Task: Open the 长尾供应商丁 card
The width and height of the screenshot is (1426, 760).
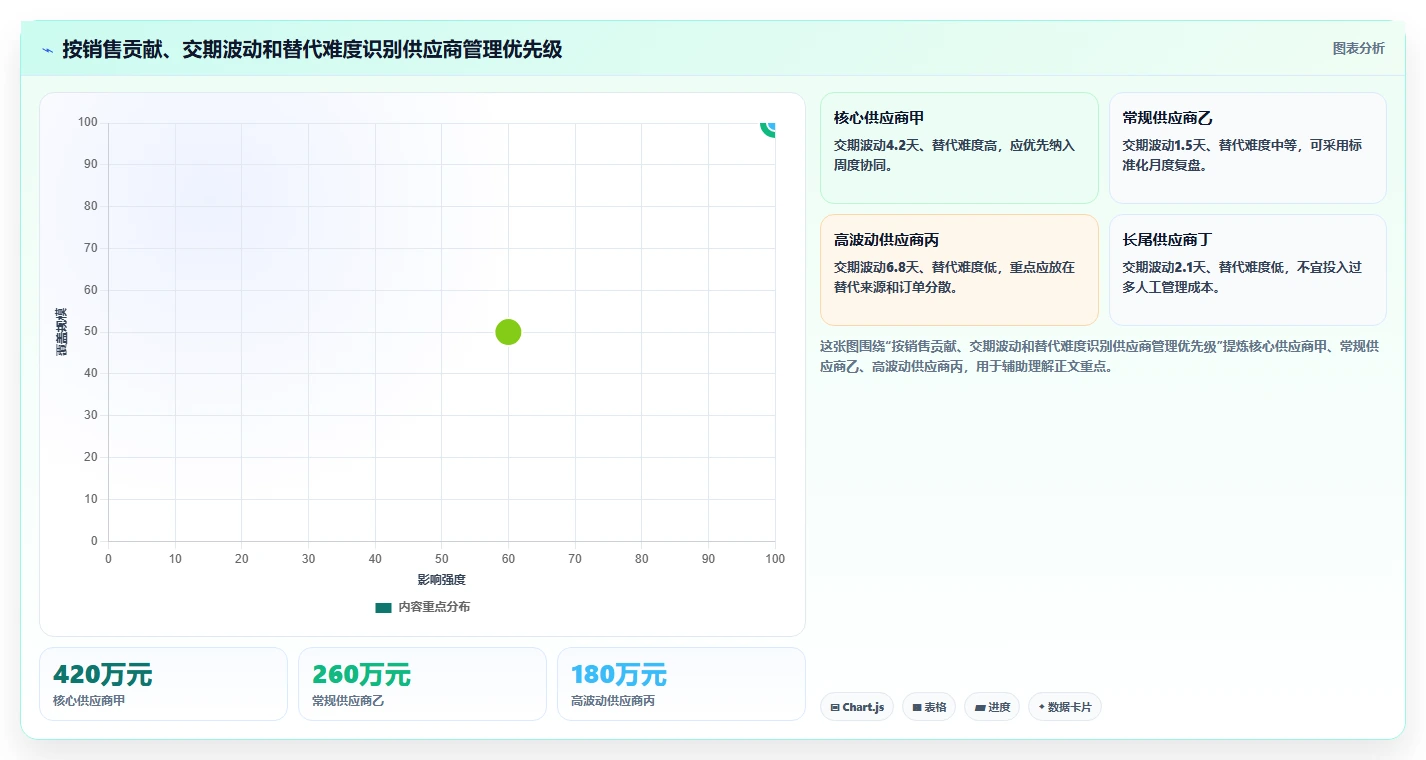Action: tap(1247, 270)
